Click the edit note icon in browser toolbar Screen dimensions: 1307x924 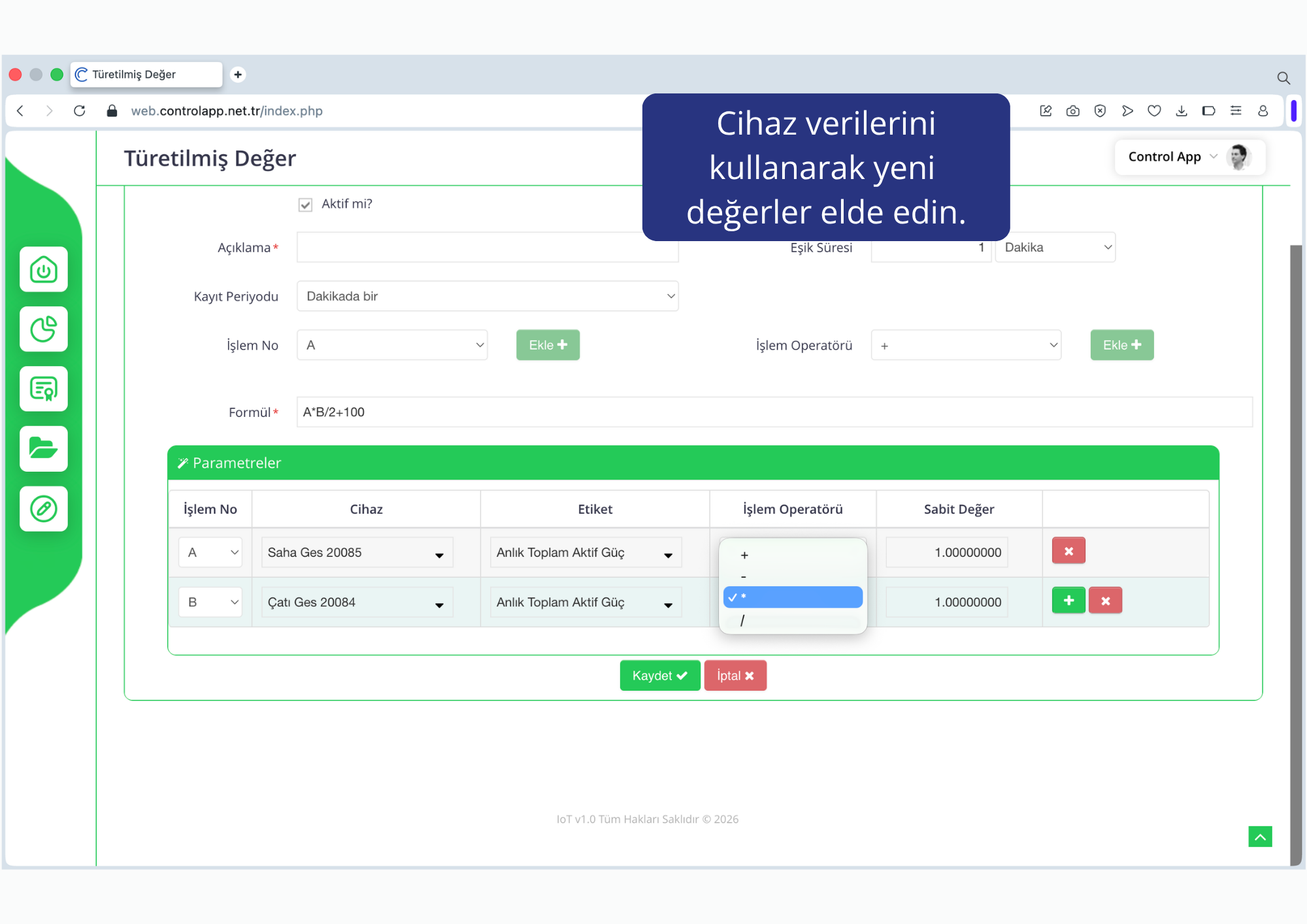[1046, 111]
